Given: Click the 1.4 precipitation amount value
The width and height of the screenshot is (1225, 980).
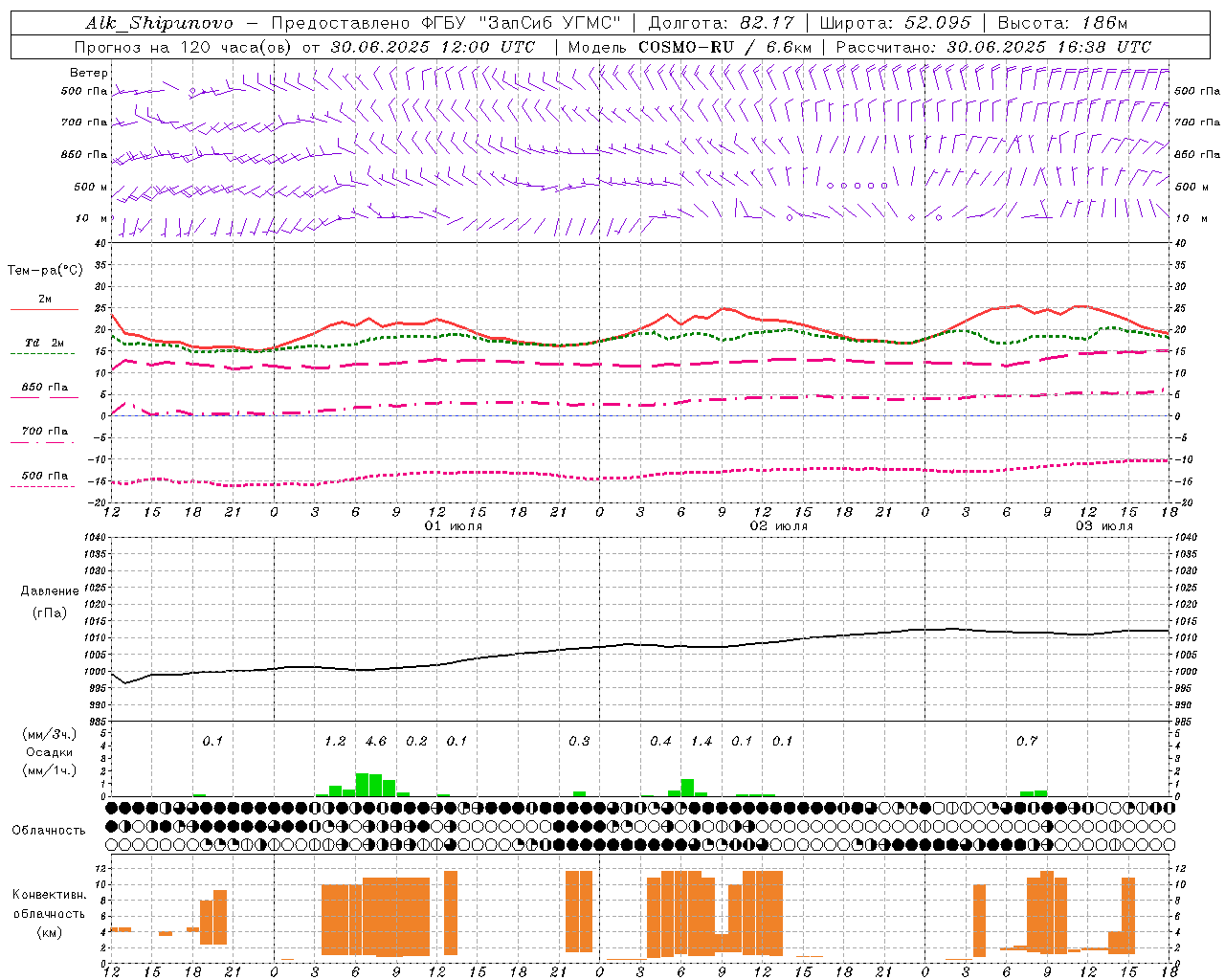Looking at the screenshot, I should click(702, 742).
